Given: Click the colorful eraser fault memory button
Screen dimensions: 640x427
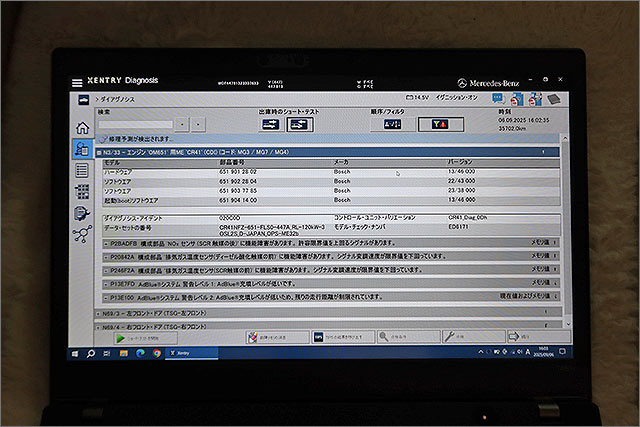Looking at the screenshot, I should (x=278, y=337).
